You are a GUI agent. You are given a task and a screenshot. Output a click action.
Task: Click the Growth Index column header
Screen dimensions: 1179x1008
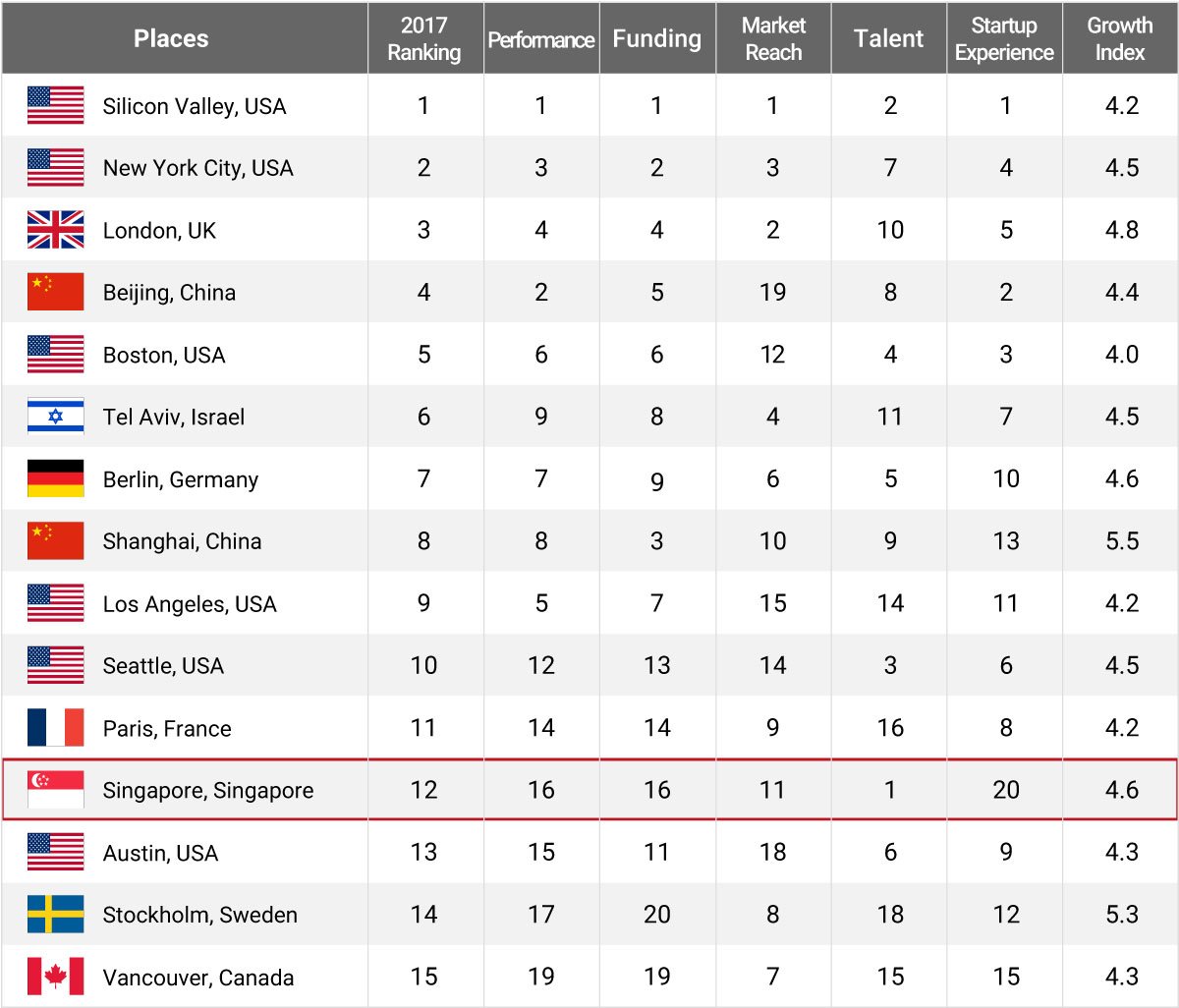click(x=1120, y=38)
